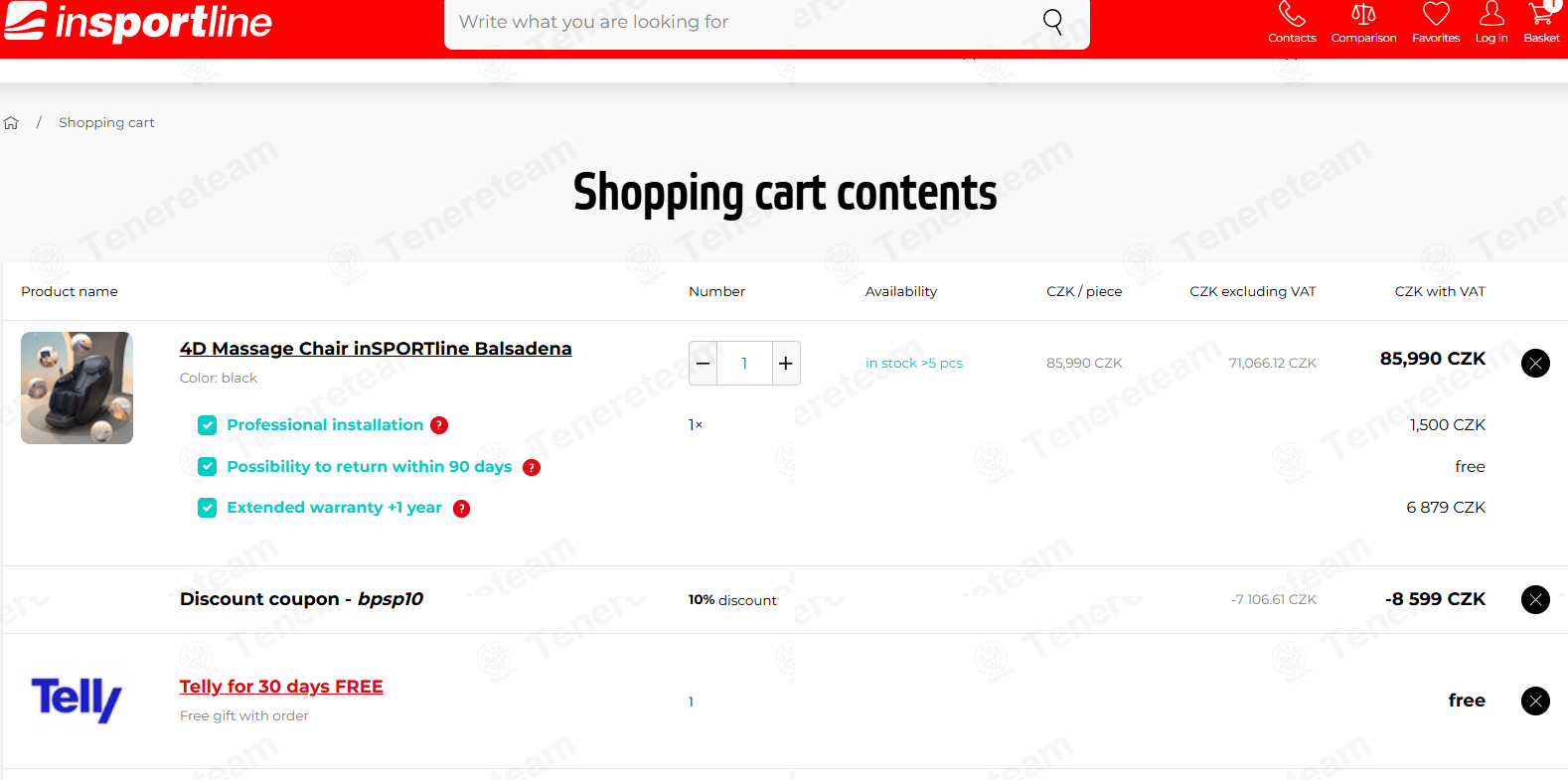1568x780 pixels.
Task: Click the search magnifier icon
Action: coord(1052,21)
